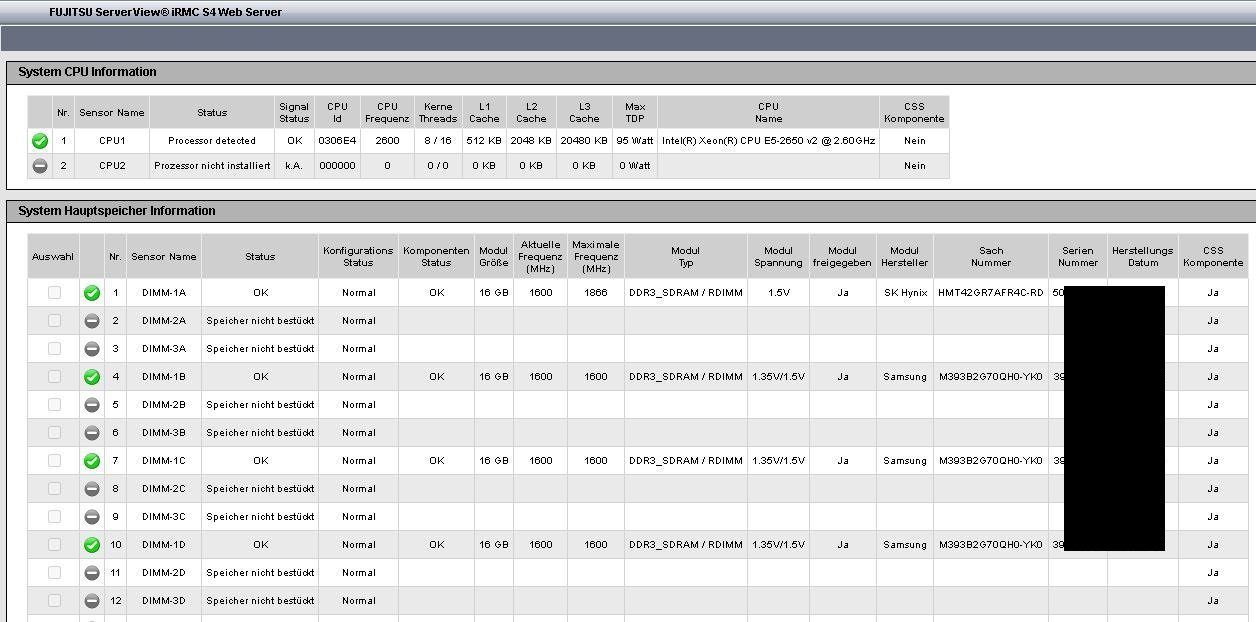Tick the Auswahl checkbox for DIMM-1A
Viewport: 1256px width, 622px height.
click(x=54, y=292)
